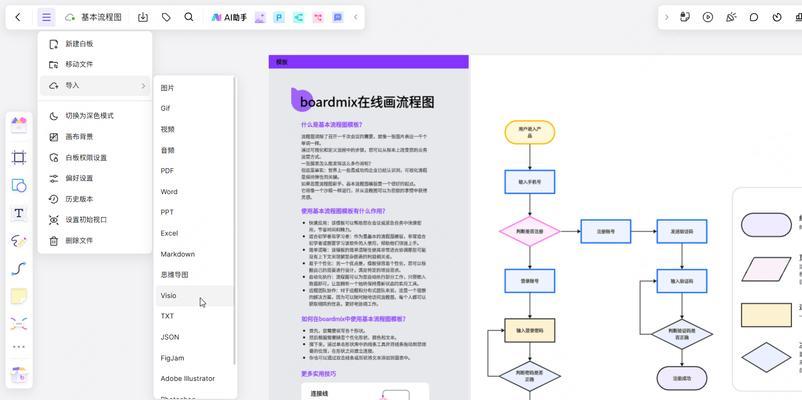802x400 pixels.
Task: Click the celebration confetti icon
Action: point(731,17)
